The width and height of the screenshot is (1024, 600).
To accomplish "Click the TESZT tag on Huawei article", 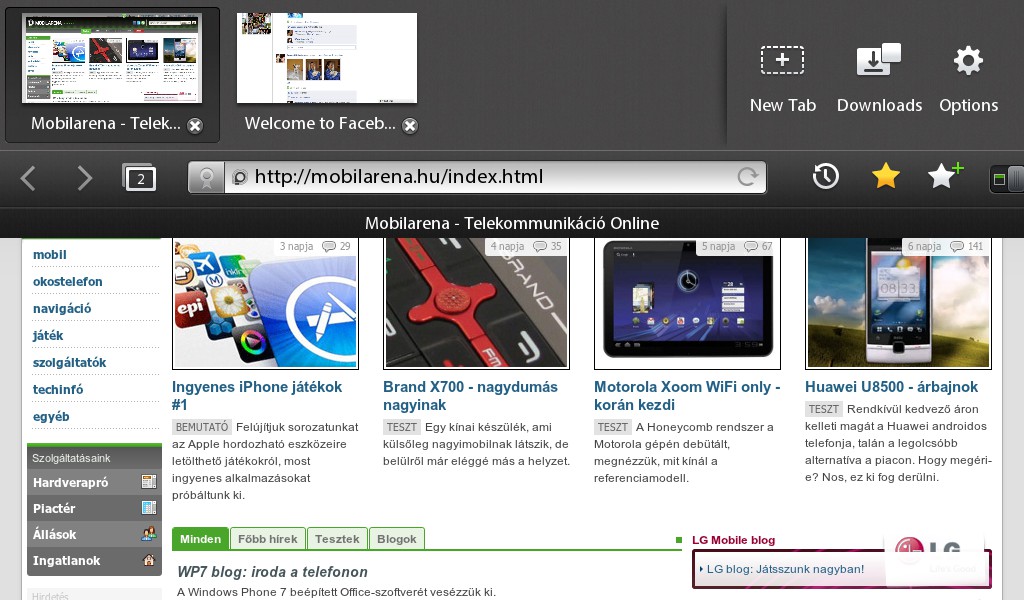I will pos(824,409).
